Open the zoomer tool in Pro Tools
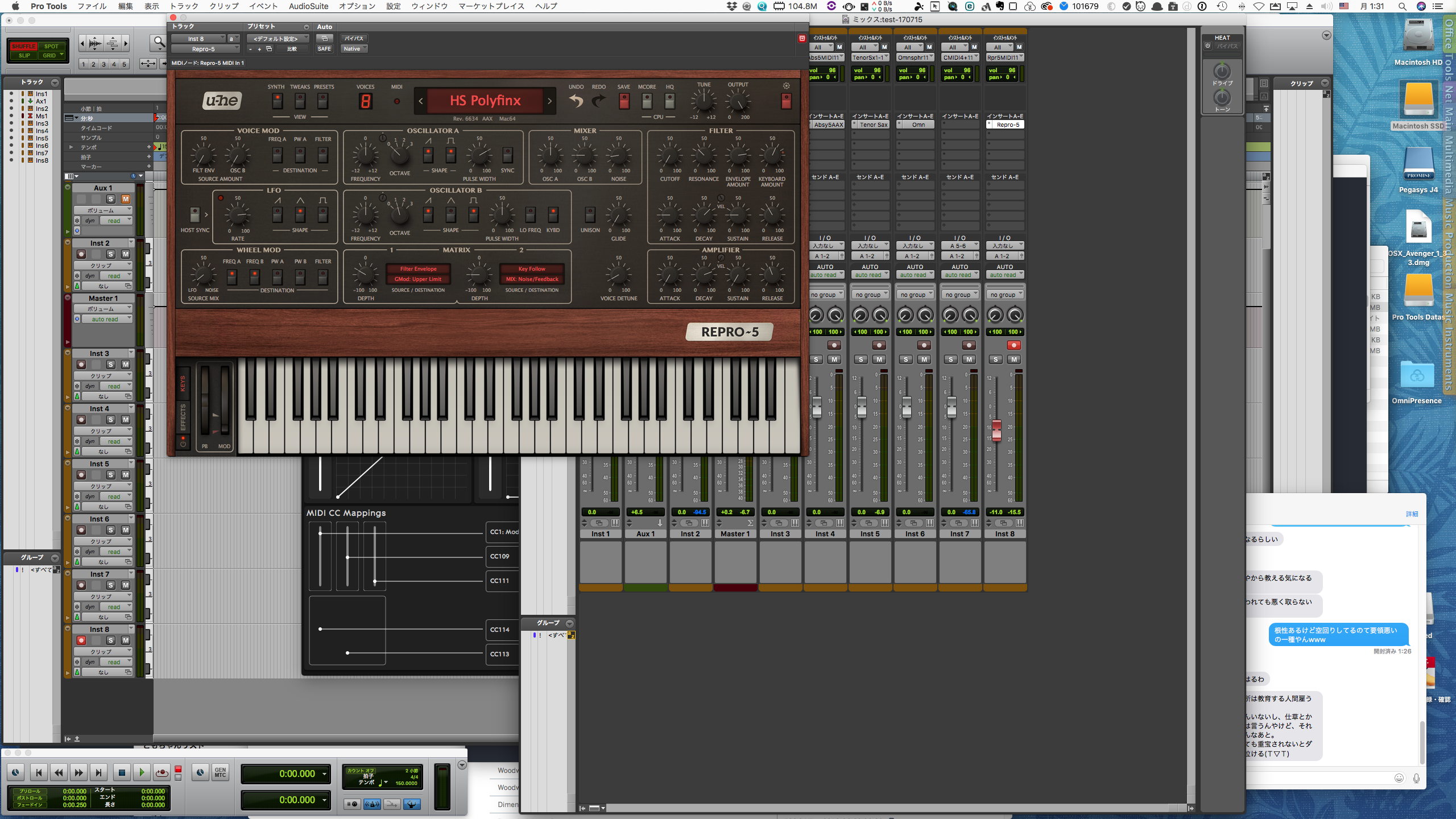This screenshot has width=1456, height=819. tap(159, 42)
